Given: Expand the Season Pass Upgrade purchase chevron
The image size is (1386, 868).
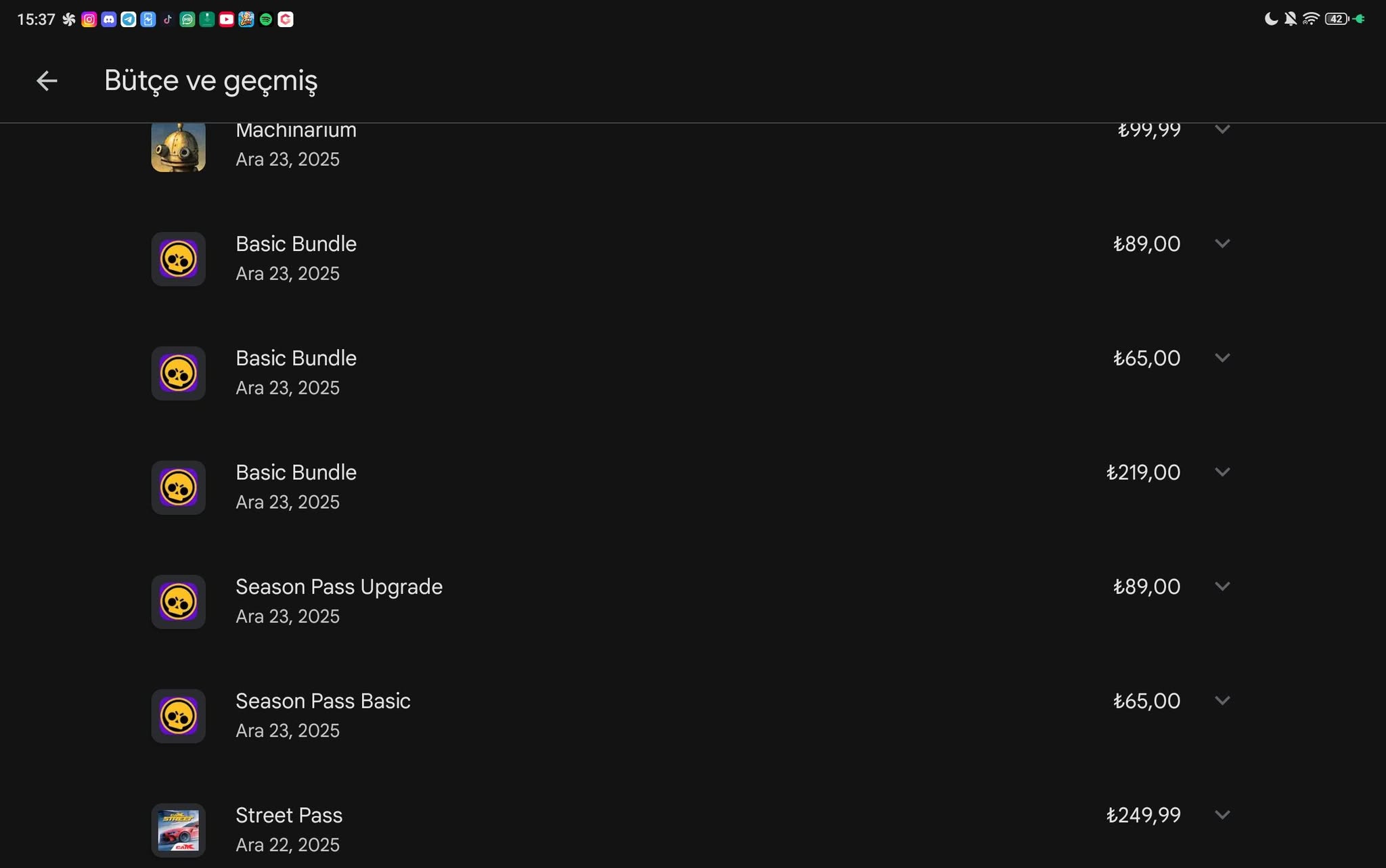Looking at the screenshot, I should (1222, 587).
